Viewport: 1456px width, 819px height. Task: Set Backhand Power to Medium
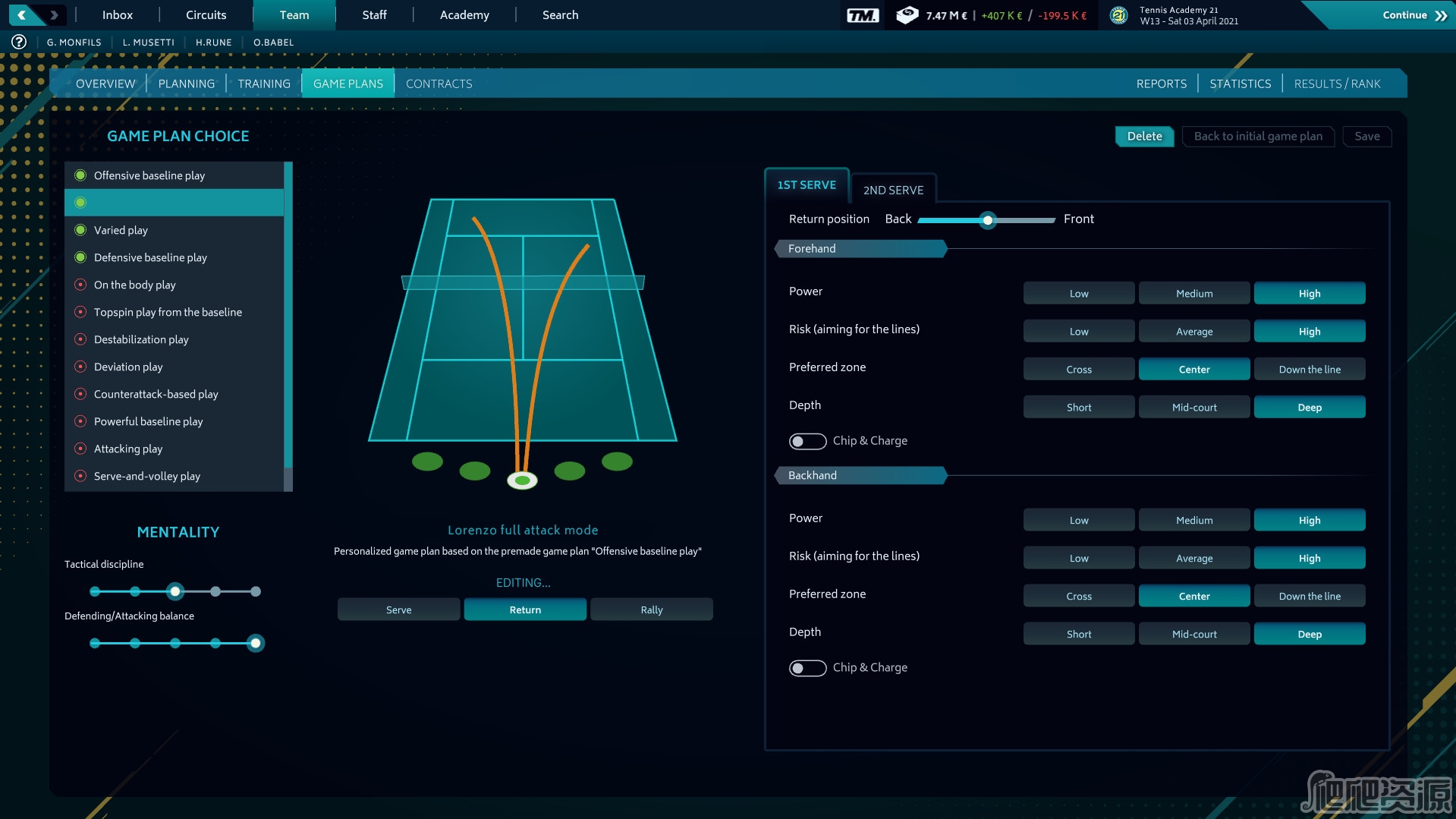(x=1194, y=521)
